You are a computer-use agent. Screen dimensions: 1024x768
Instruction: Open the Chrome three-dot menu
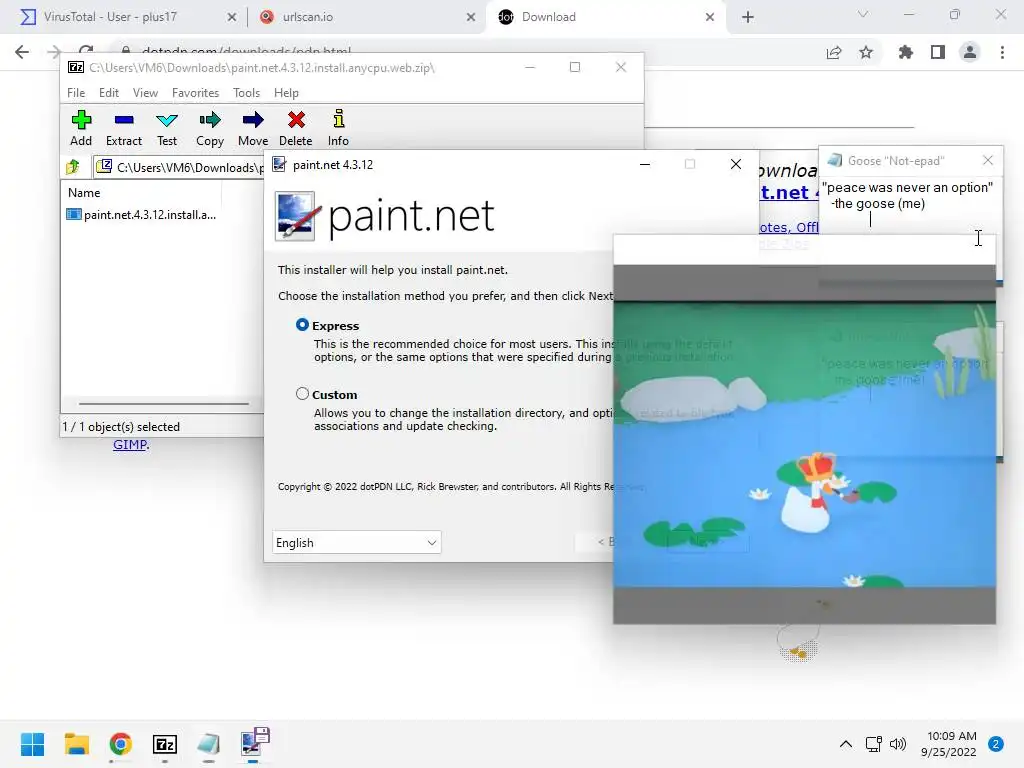[1002, 53]
